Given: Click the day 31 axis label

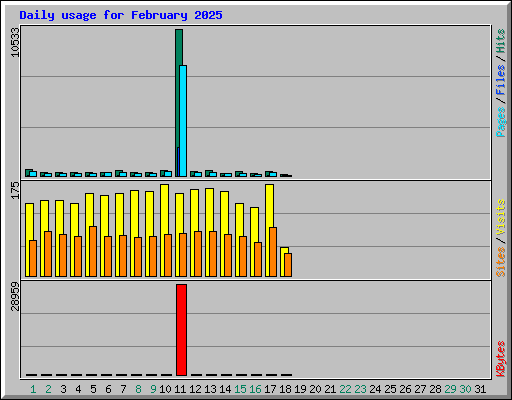Looking at the screenshot, I should pos(480,389).
